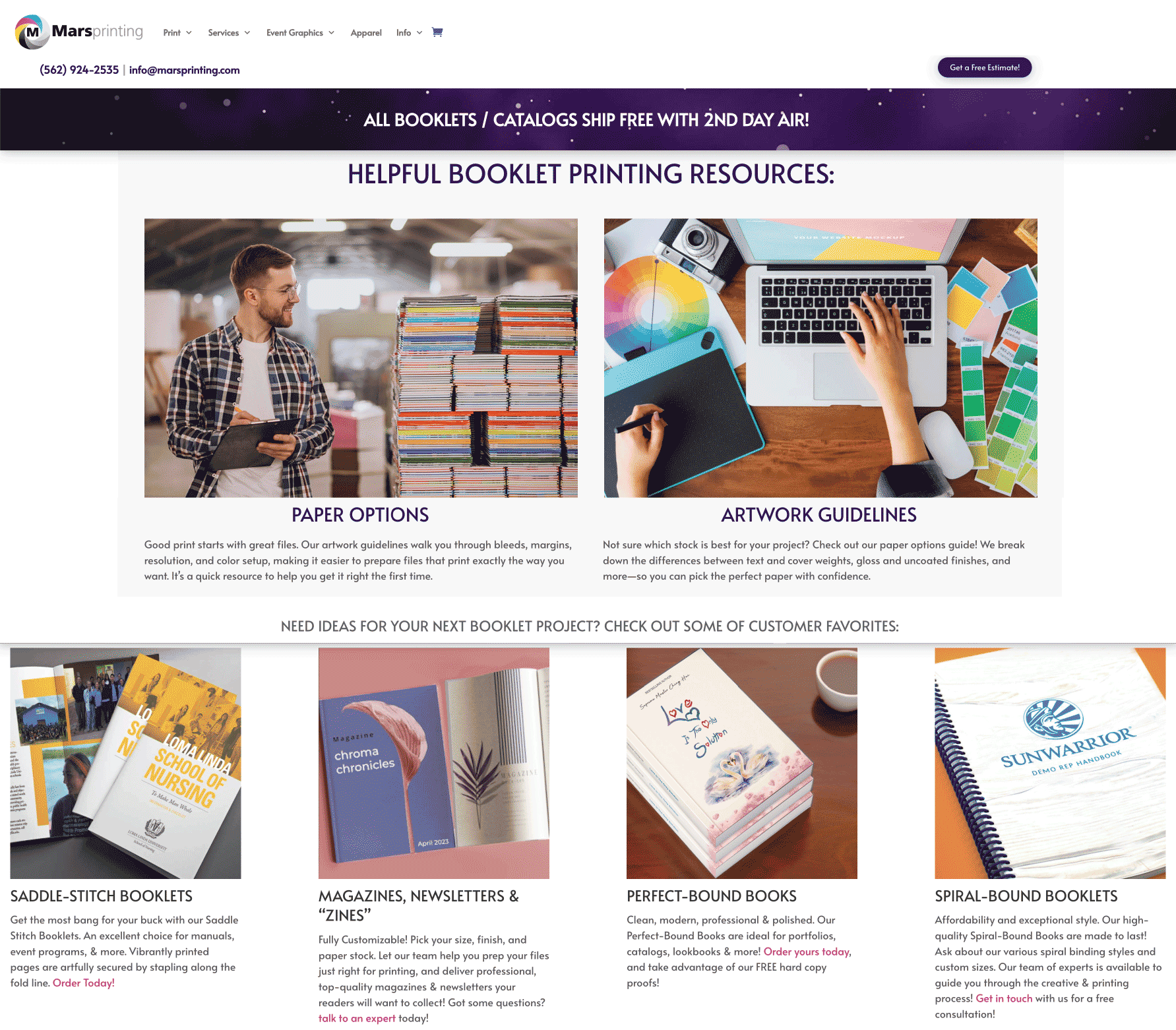Viewport: 1176px width, 1030px height.
Task: Open the Chroma Chronicles magazine image
Action: [x=433, y=763]
